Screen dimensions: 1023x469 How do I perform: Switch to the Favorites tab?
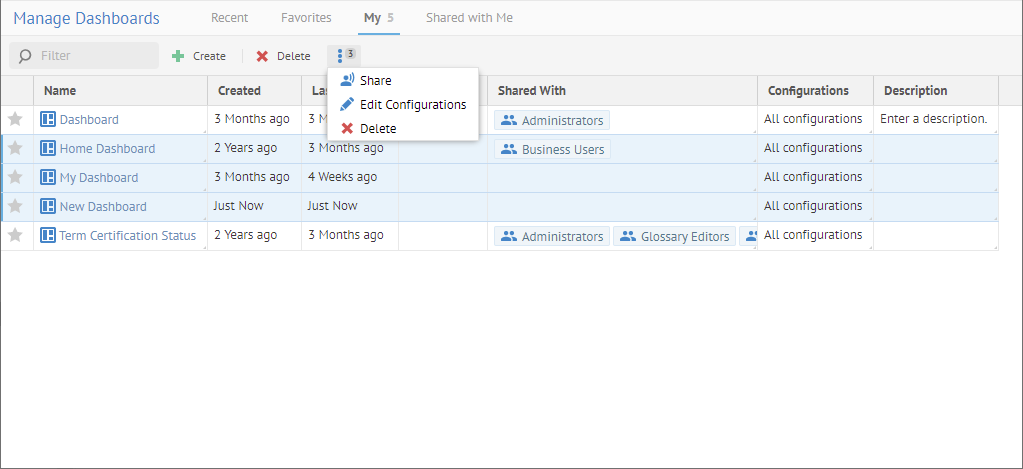pos(305,18)
